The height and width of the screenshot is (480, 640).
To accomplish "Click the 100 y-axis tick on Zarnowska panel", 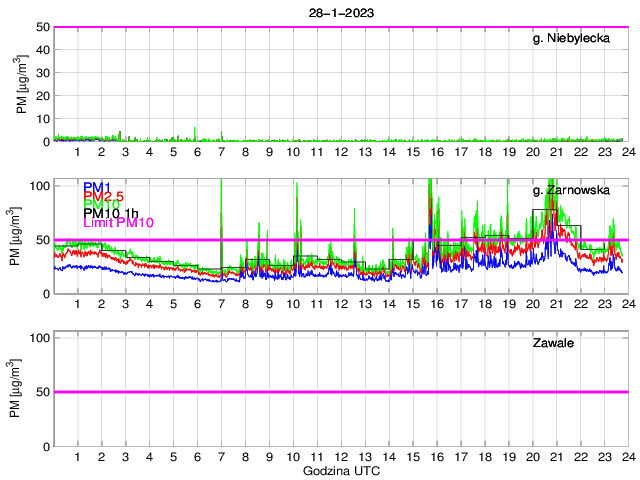I will (x=40, y=186).
